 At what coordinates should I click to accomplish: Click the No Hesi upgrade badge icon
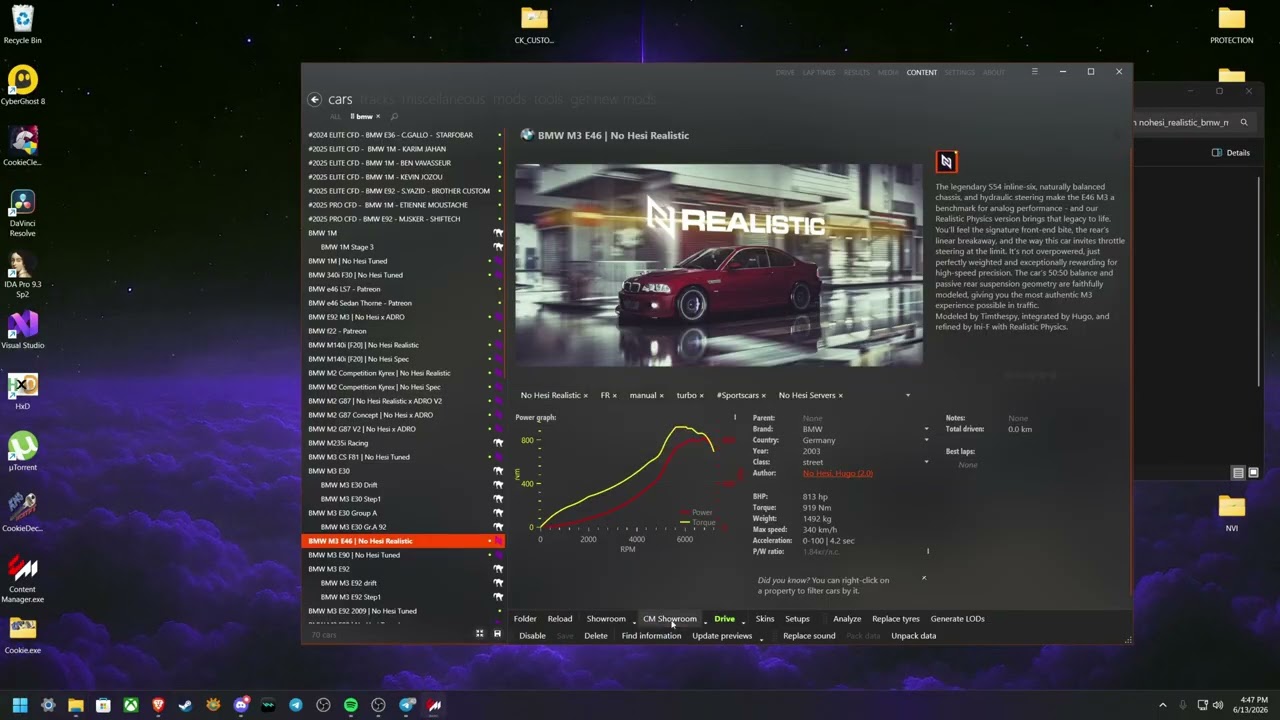pyautogui.click(x=946, y=162)
